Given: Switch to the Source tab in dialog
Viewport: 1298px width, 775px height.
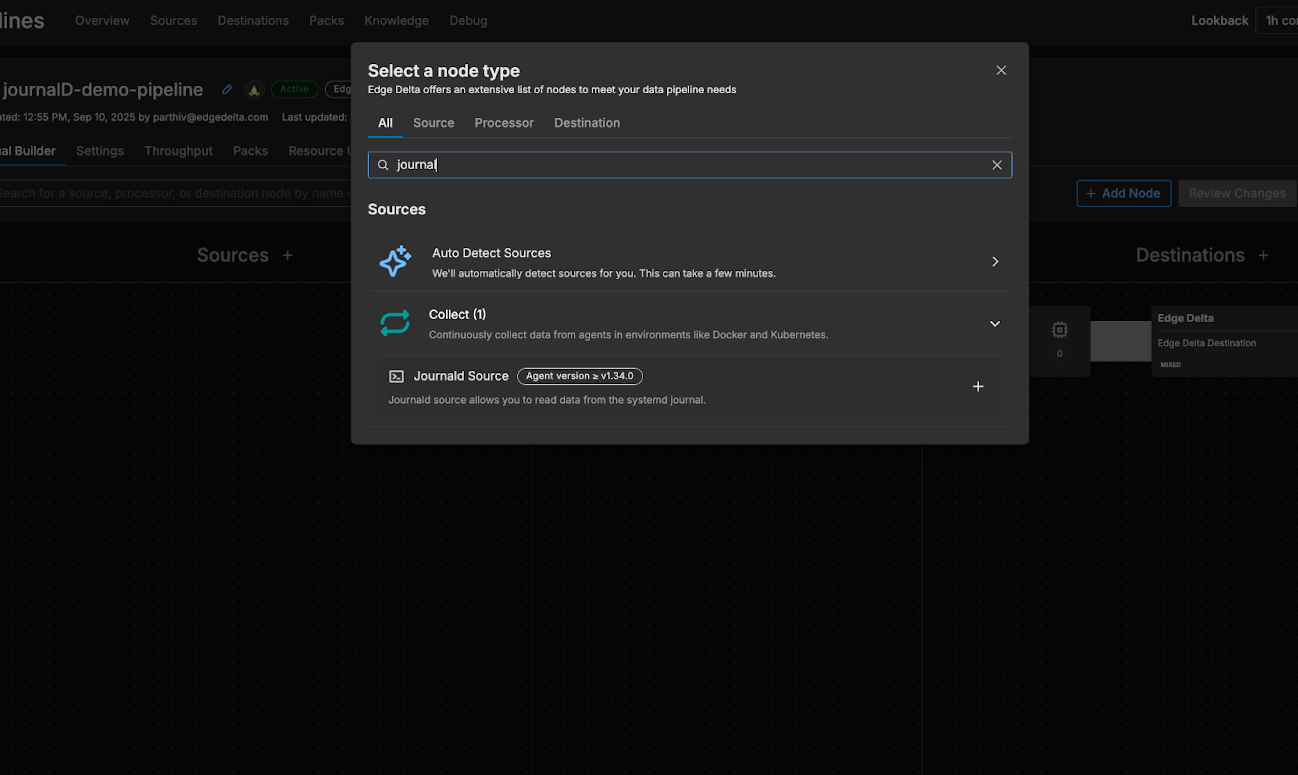Looking at the screenshot, I should tap(434, 123).
